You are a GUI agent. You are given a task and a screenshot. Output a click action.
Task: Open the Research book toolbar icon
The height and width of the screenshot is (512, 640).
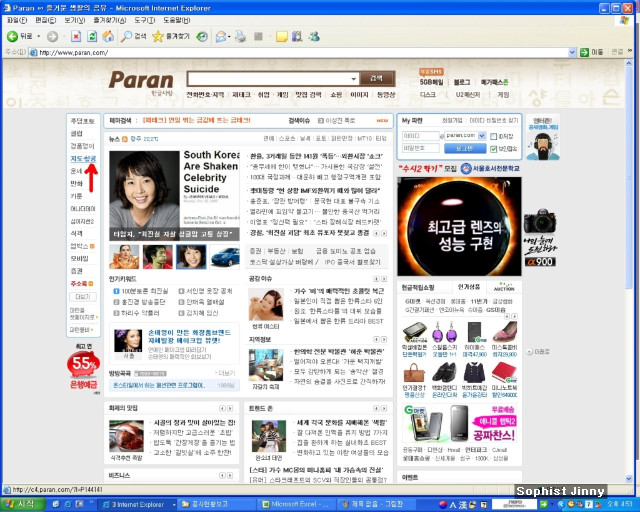(x=297, y=37)
